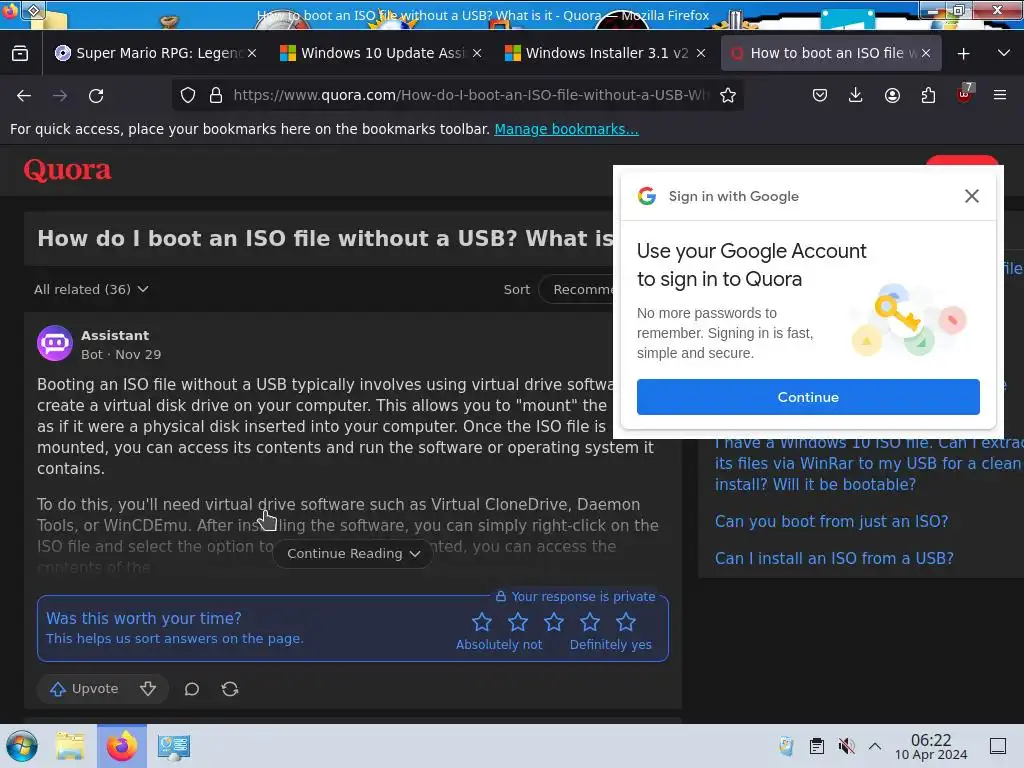Show hidden tray icons arrow
Image resolution: width=1024 pixels, height=768 pixels.
click(875, 746)
